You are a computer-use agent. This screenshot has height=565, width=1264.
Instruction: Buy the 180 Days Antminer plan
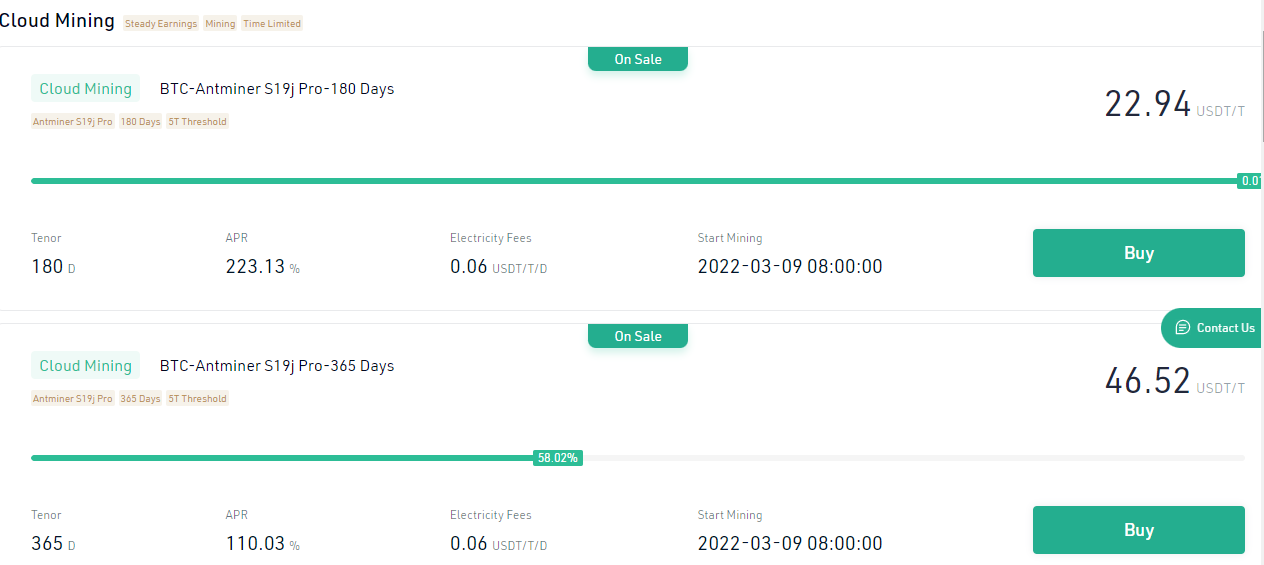click(x=1138, y=253)
